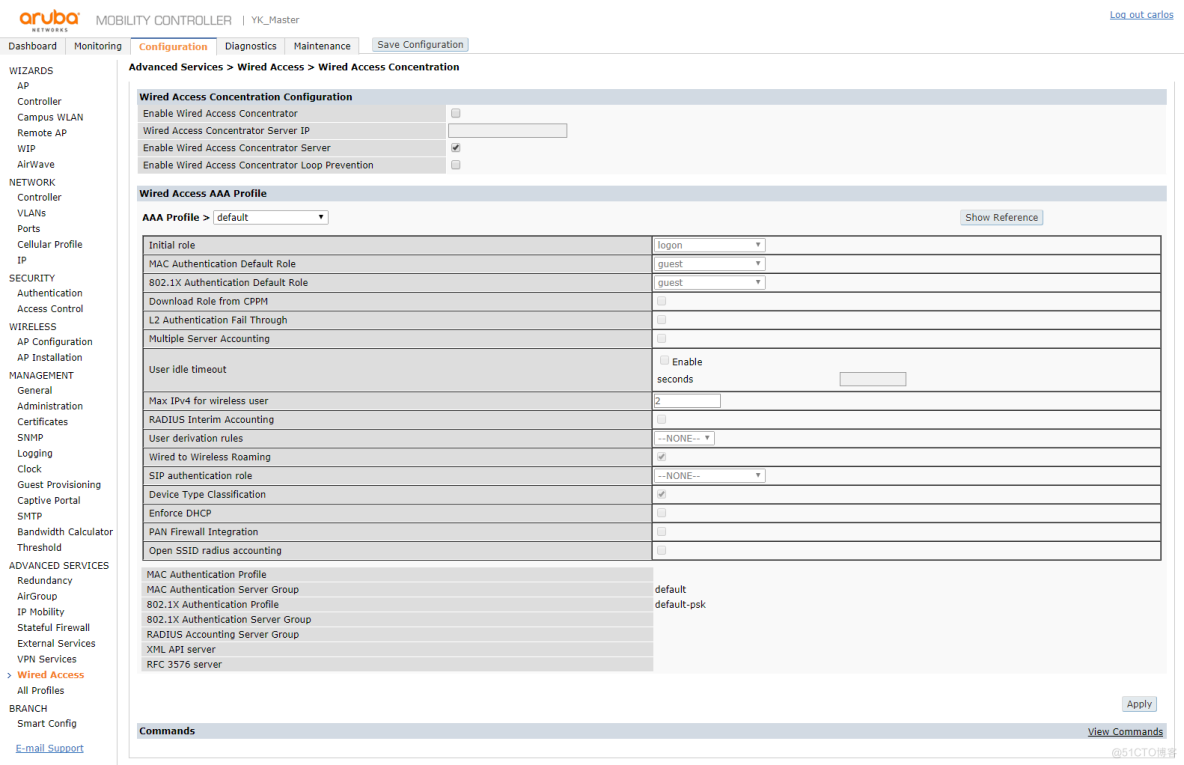Open MAC Authentication Default Role dropdown

pos(709,264)
